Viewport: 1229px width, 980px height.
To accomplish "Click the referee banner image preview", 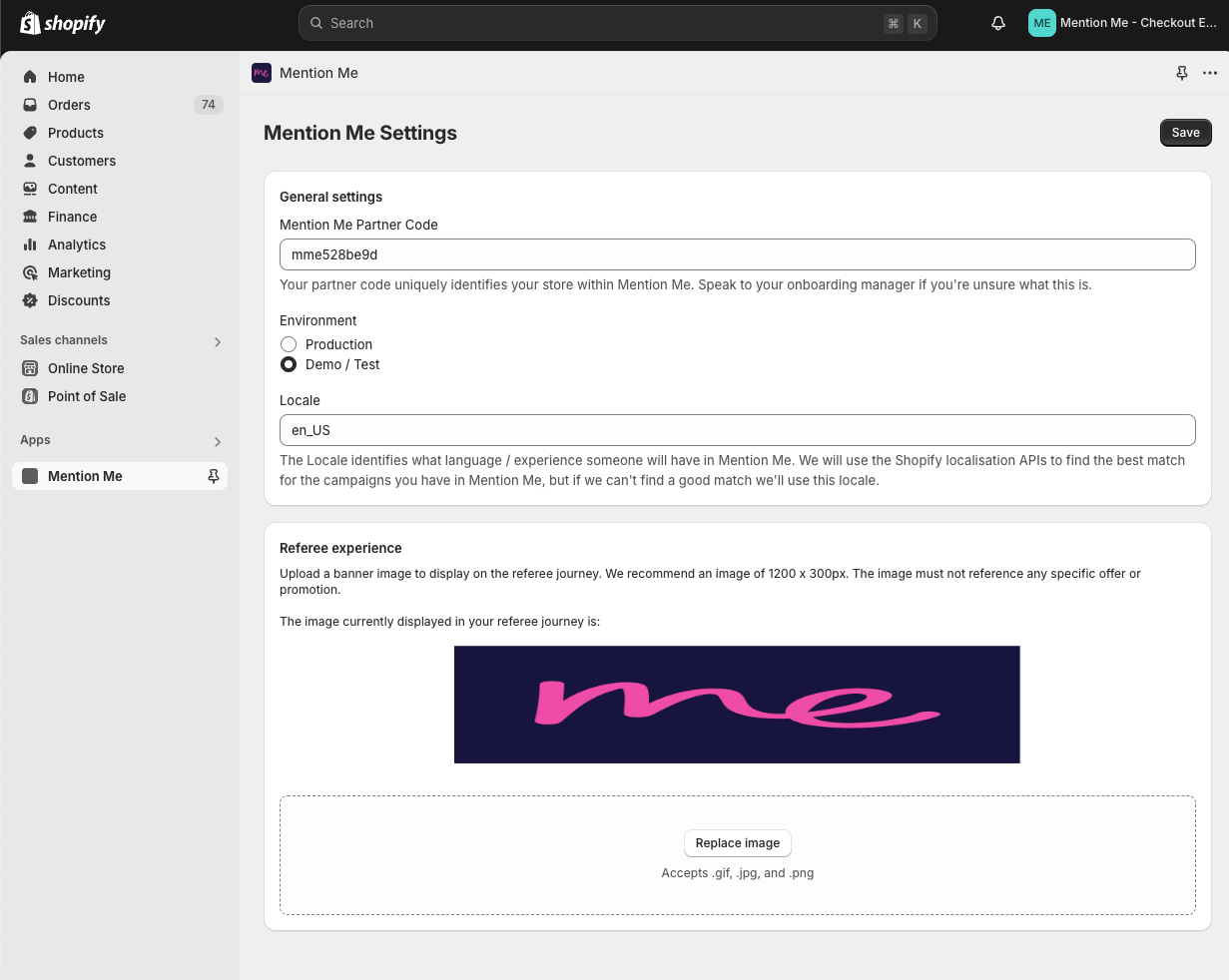I will pos(737,705).
